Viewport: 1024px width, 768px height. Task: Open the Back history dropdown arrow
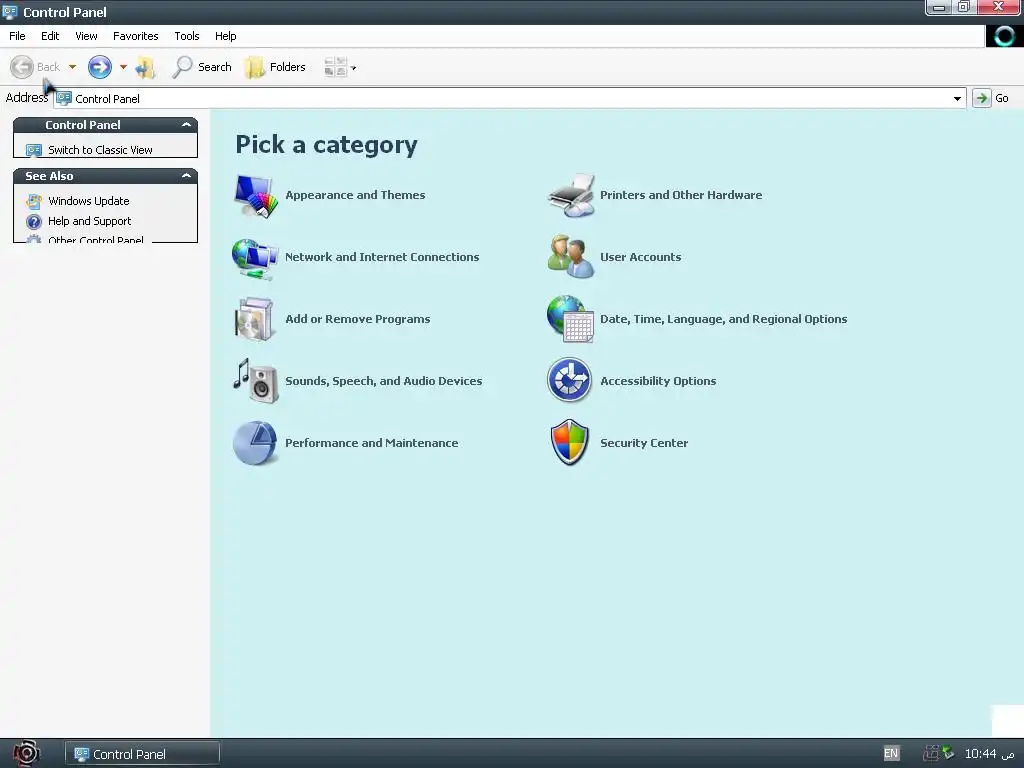tap(72, 67)
